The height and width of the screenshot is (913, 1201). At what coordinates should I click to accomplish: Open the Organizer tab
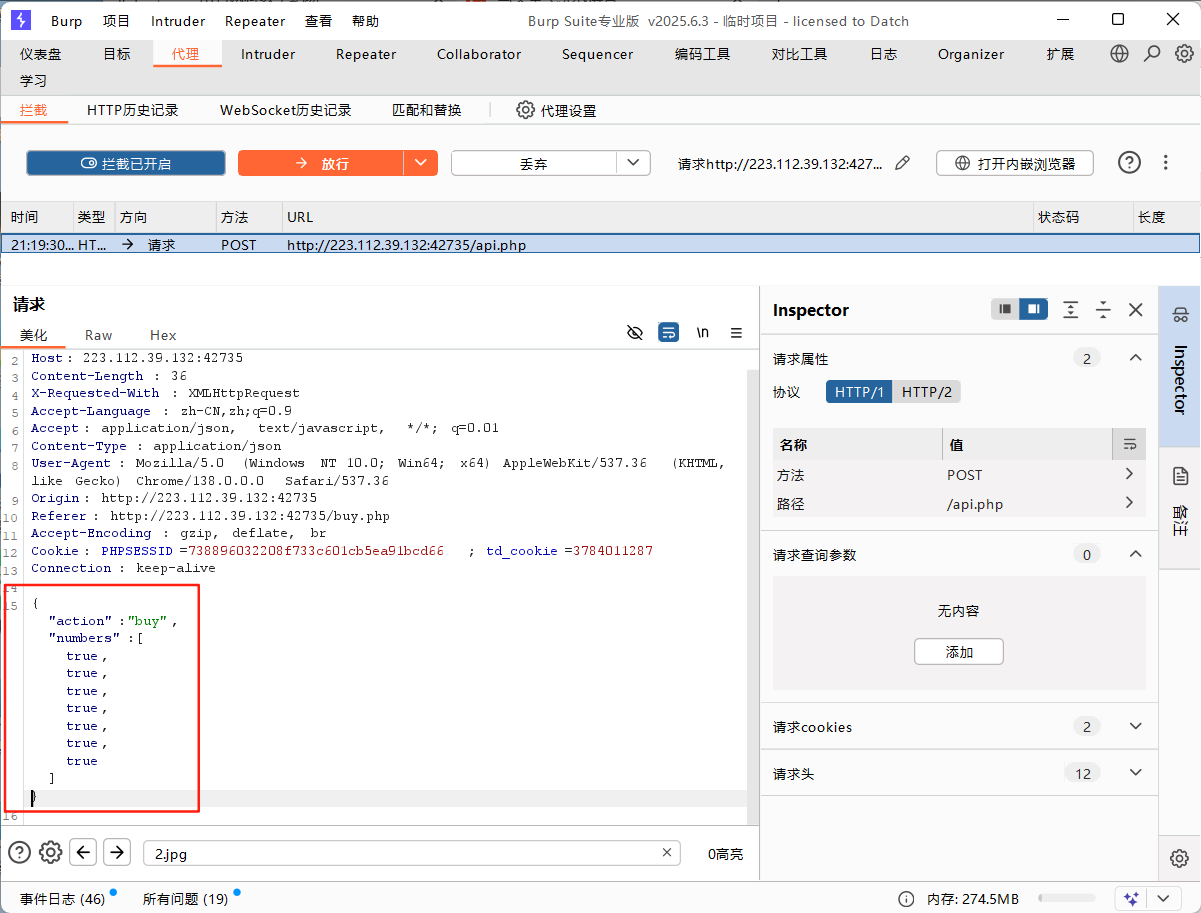point(970,54)
